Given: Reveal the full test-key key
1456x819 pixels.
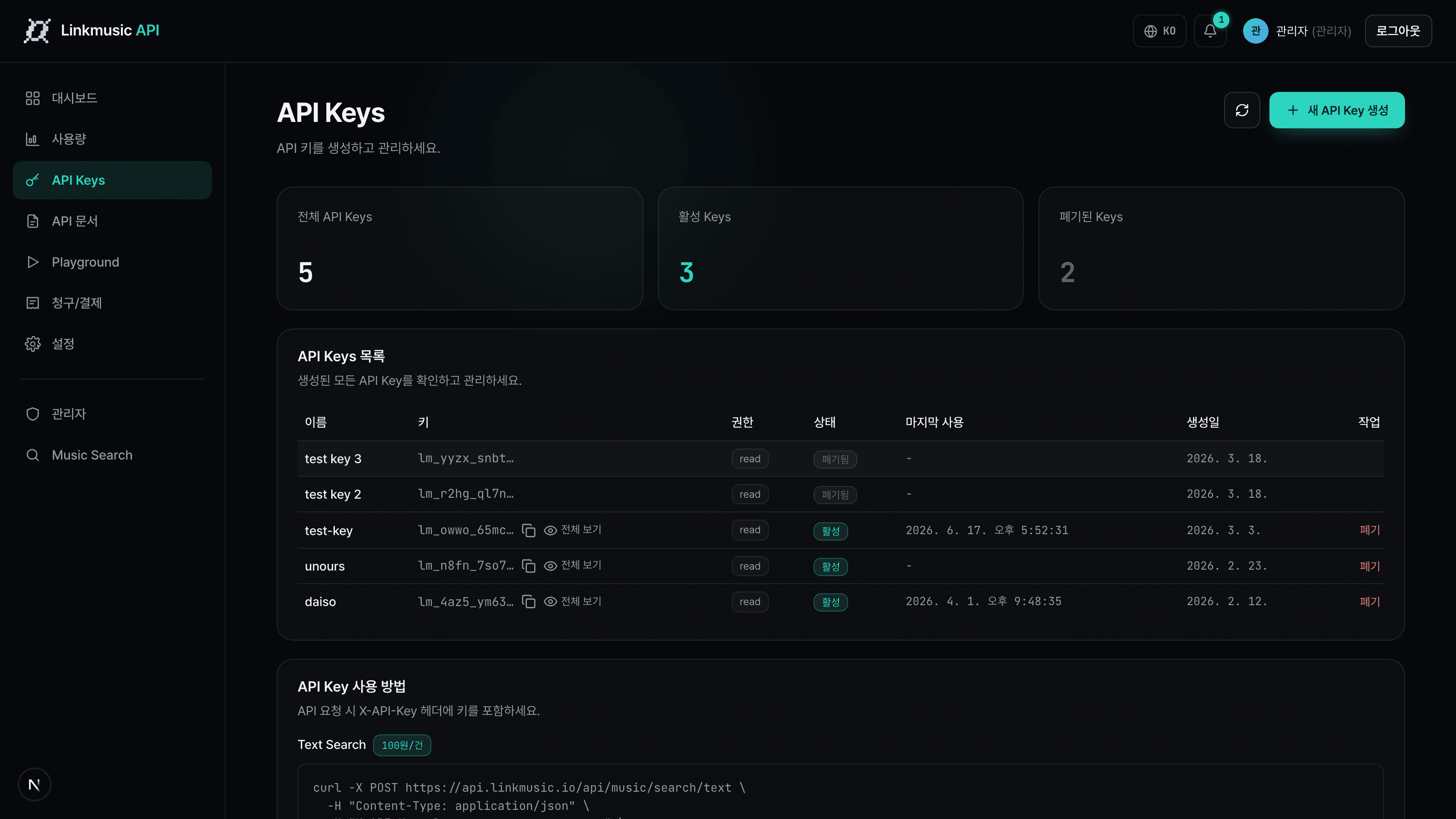Looking at the screenshot, I should (572, 530).
